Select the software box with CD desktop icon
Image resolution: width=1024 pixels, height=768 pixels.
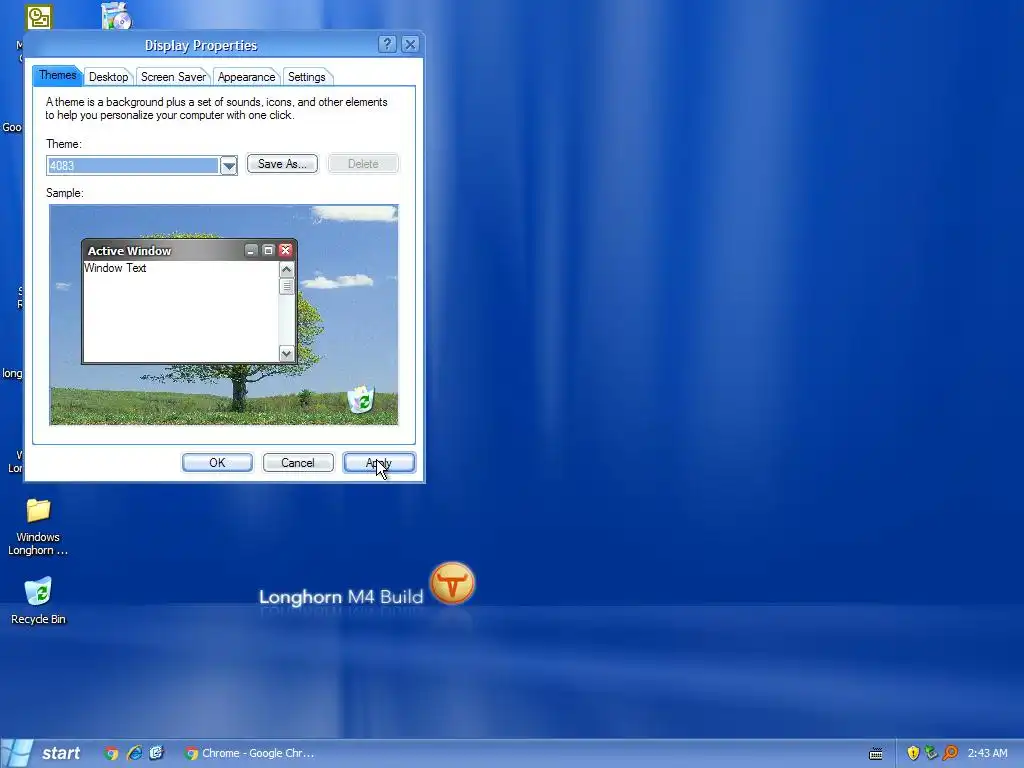pos(117,16)
